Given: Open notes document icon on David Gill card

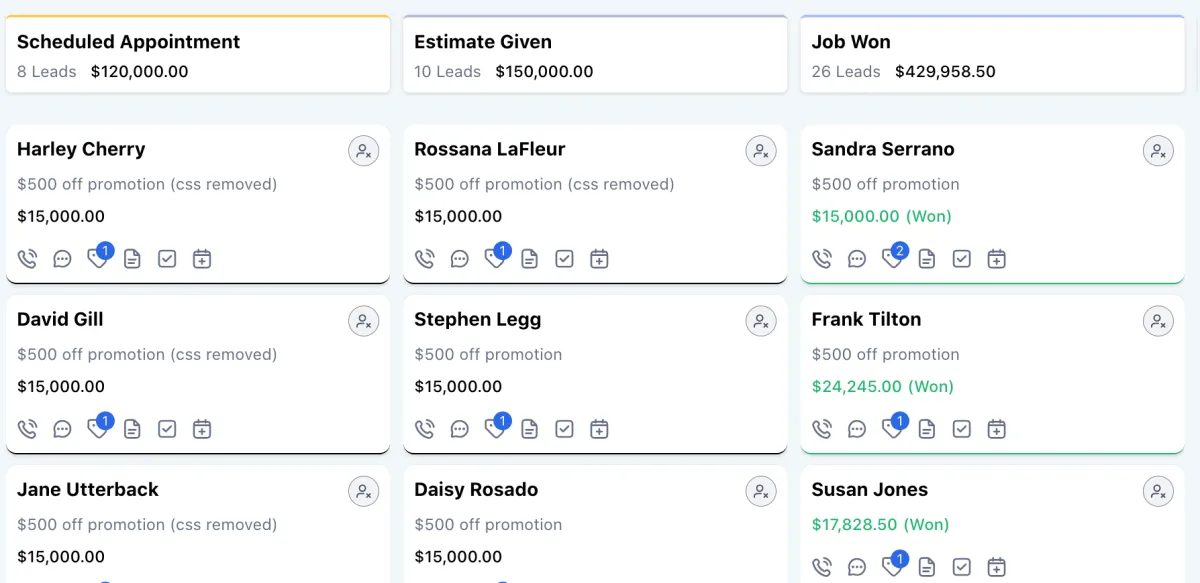Looking at the screenshot, I should [x=132, y=429].
